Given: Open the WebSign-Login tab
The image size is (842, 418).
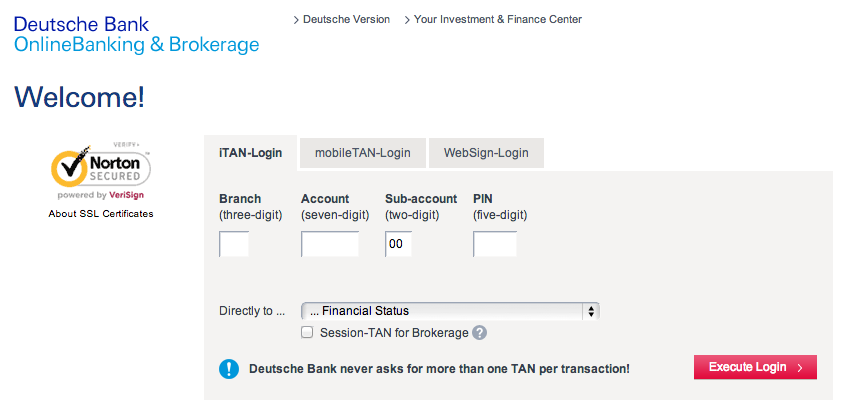Looking at the screenshot, I should point(486,153).
